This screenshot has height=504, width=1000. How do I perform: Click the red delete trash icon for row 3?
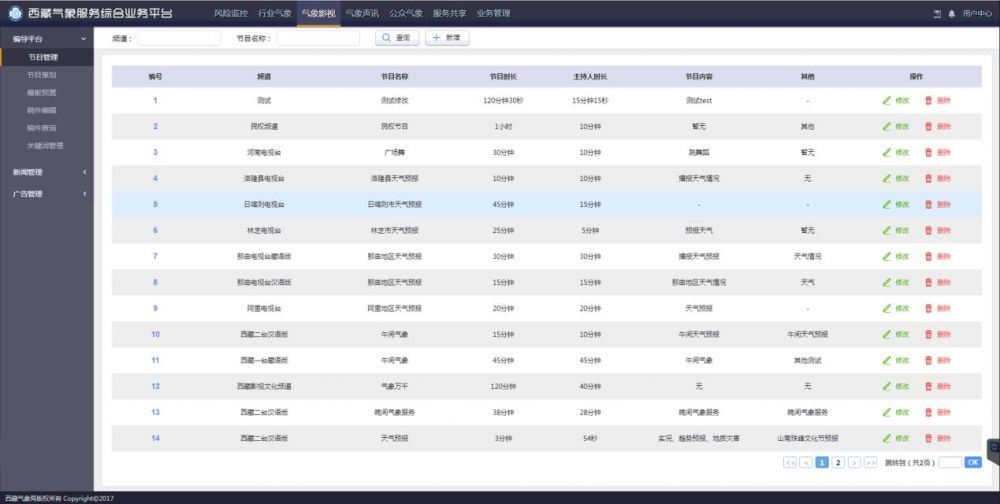928,152
